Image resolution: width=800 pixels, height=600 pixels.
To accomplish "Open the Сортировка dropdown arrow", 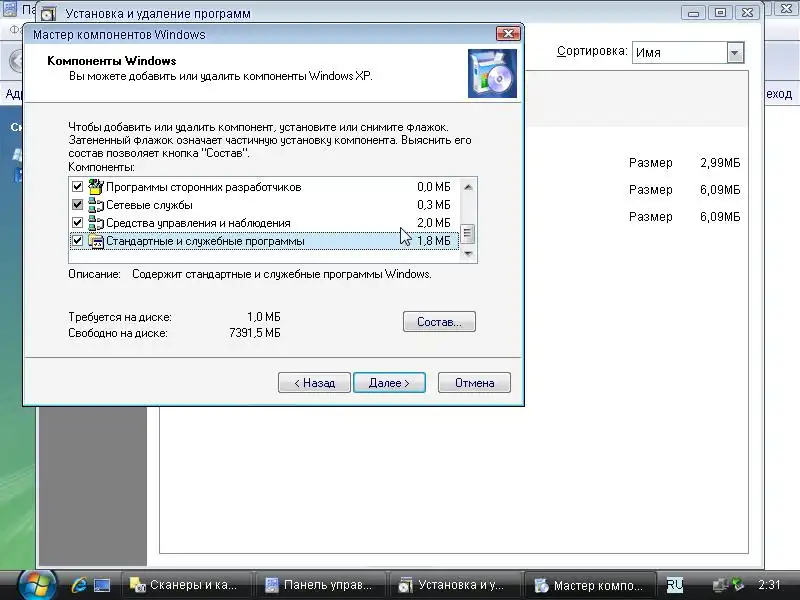I will pyautogui.click(x=735, y=53).
